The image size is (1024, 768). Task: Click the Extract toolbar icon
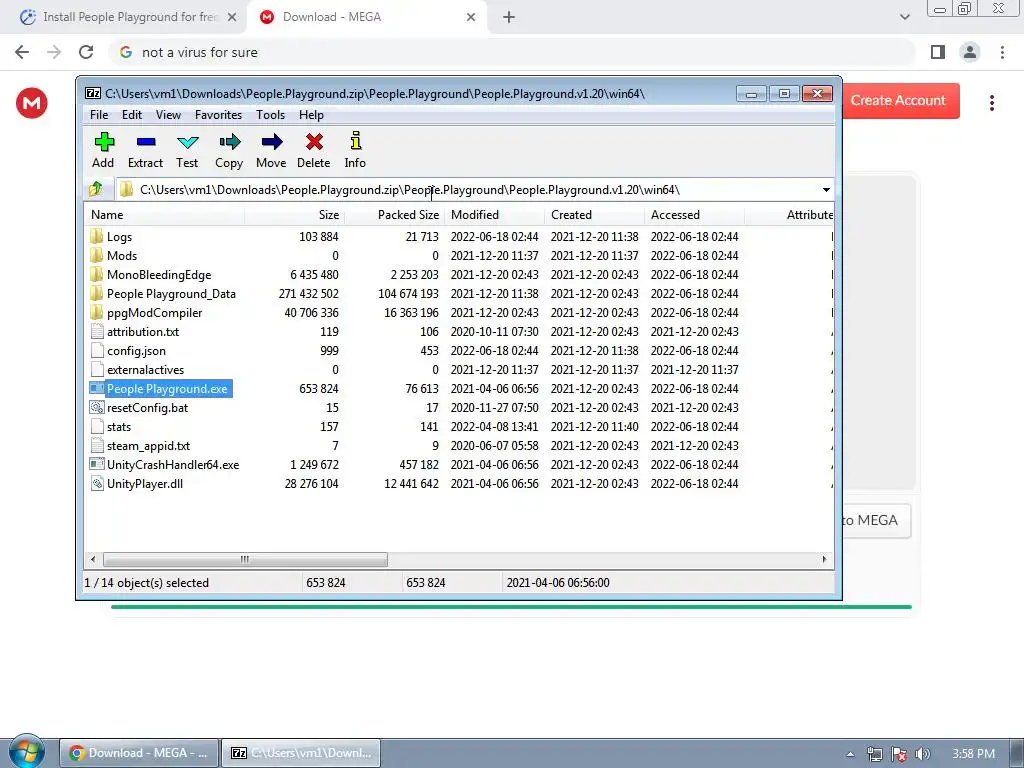tap(146, 142)
